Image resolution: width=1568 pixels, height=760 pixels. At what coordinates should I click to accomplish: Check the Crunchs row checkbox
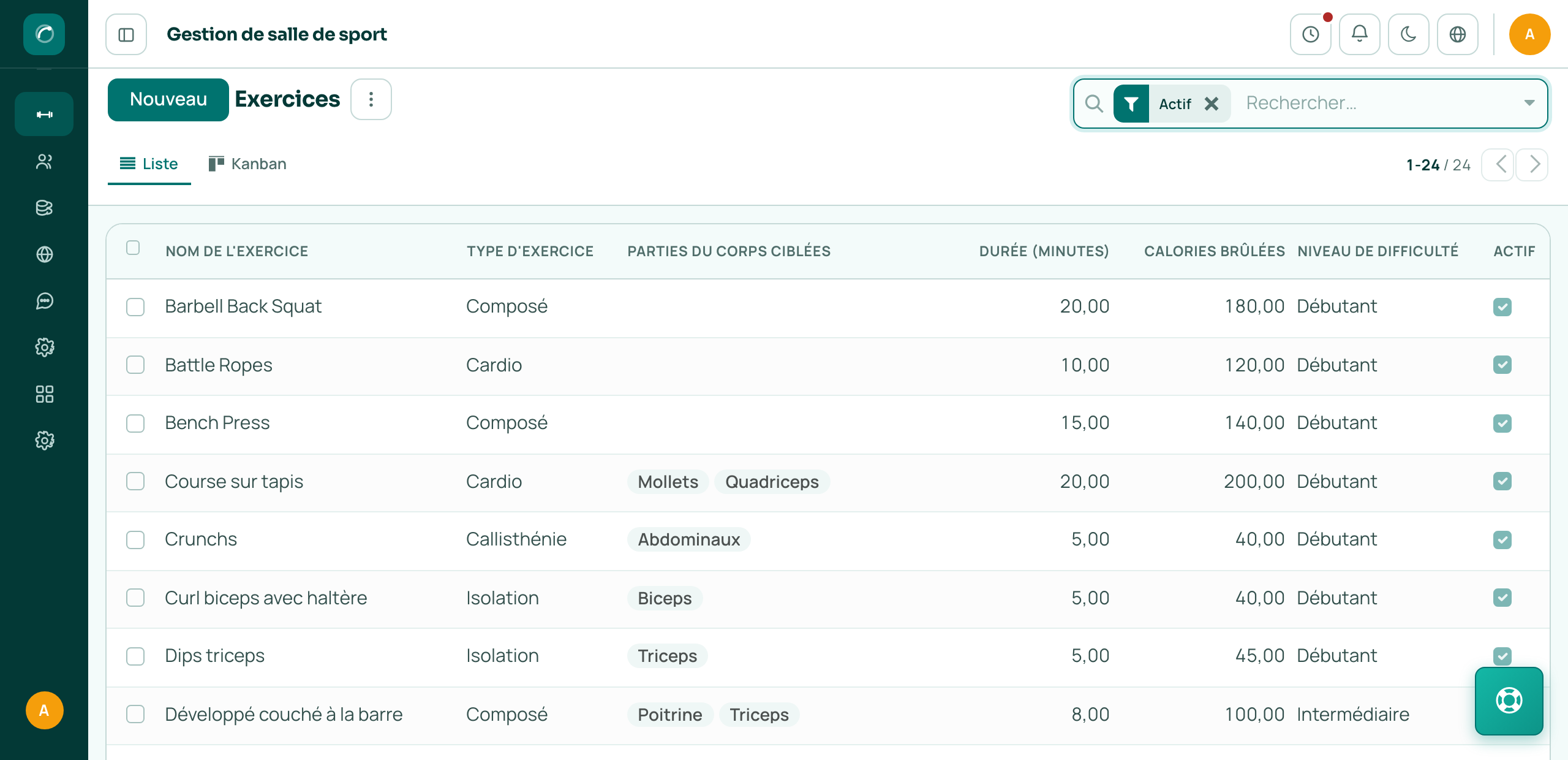(135, 539)
